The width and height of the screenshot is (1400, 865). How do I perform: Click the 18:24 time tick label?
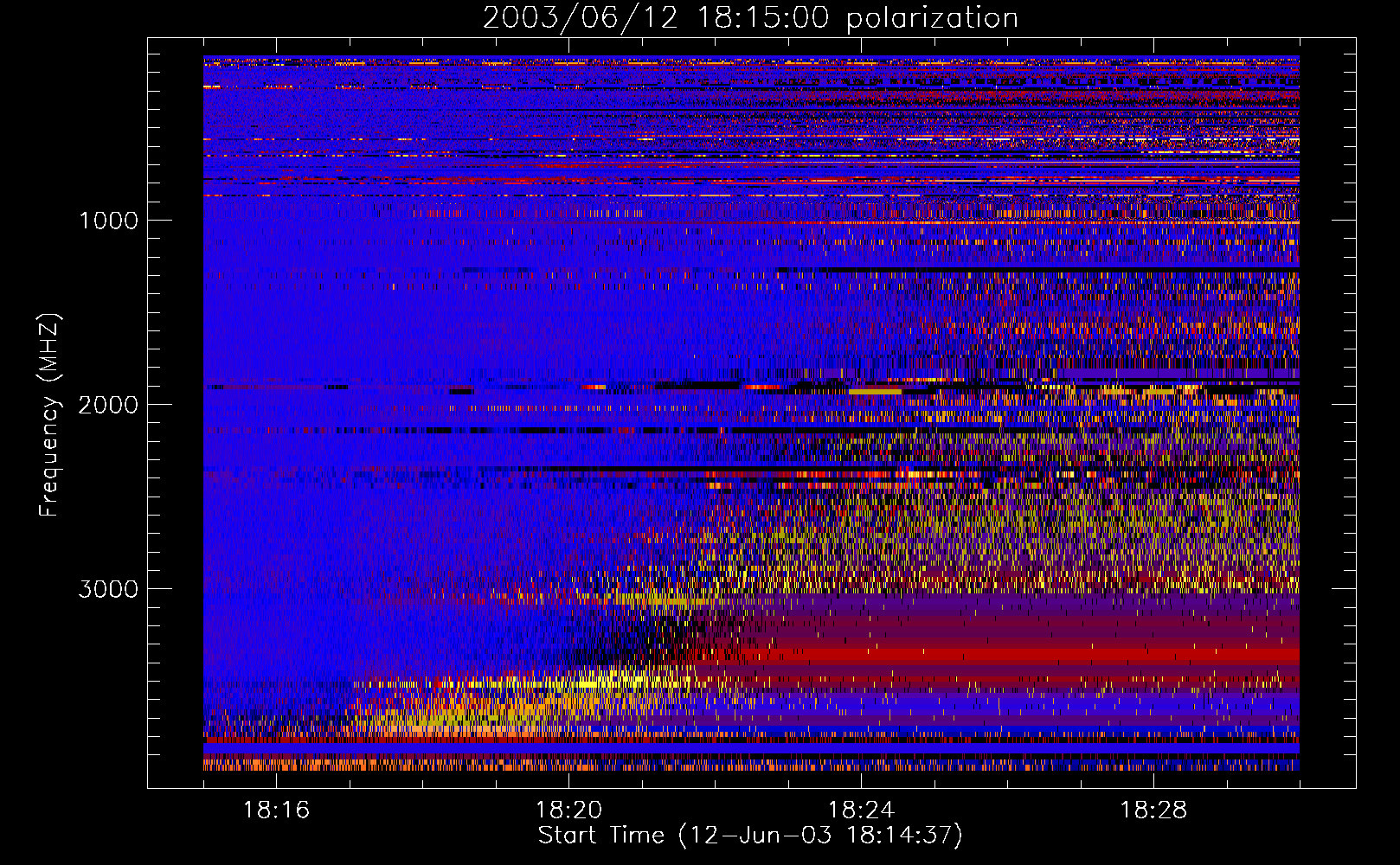[x=861, y=811]
